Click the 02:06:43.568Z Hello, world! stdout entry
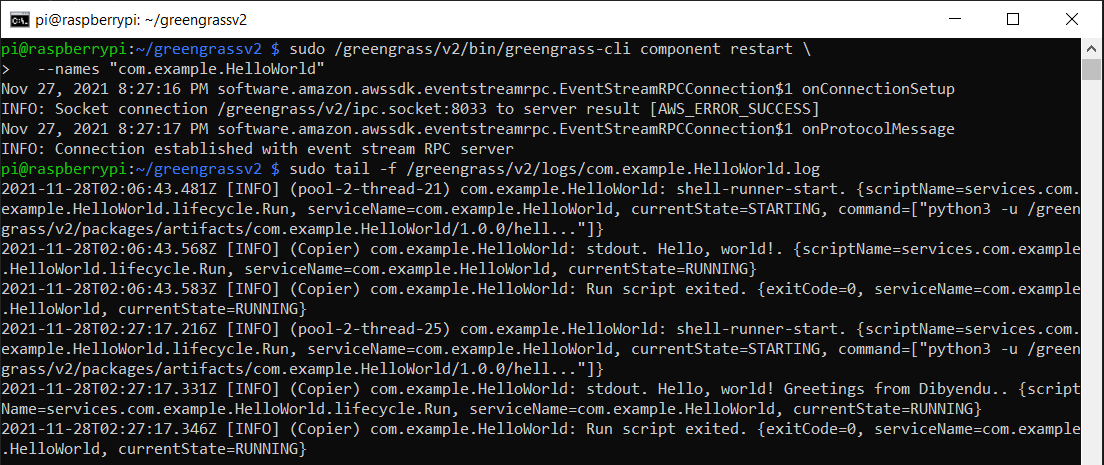 coord(541,259)
